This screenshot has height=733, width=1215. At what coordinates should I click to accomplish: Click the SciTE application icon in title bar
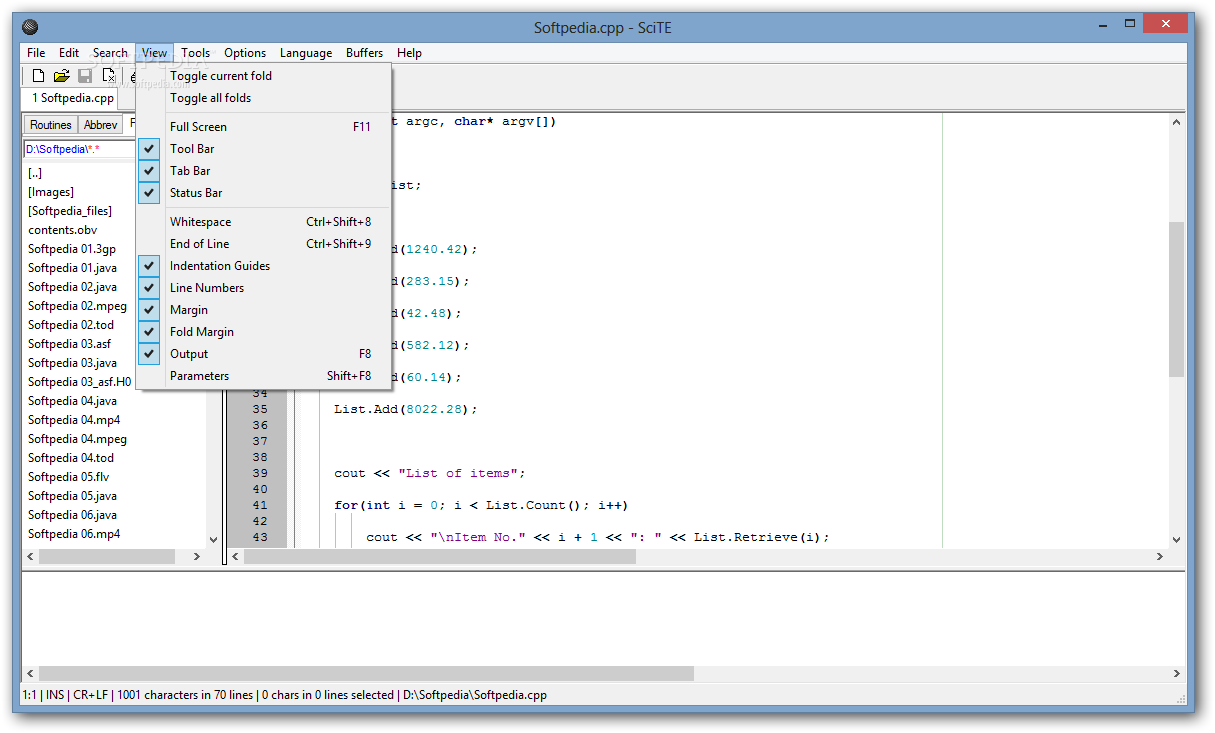pos(30,27)
